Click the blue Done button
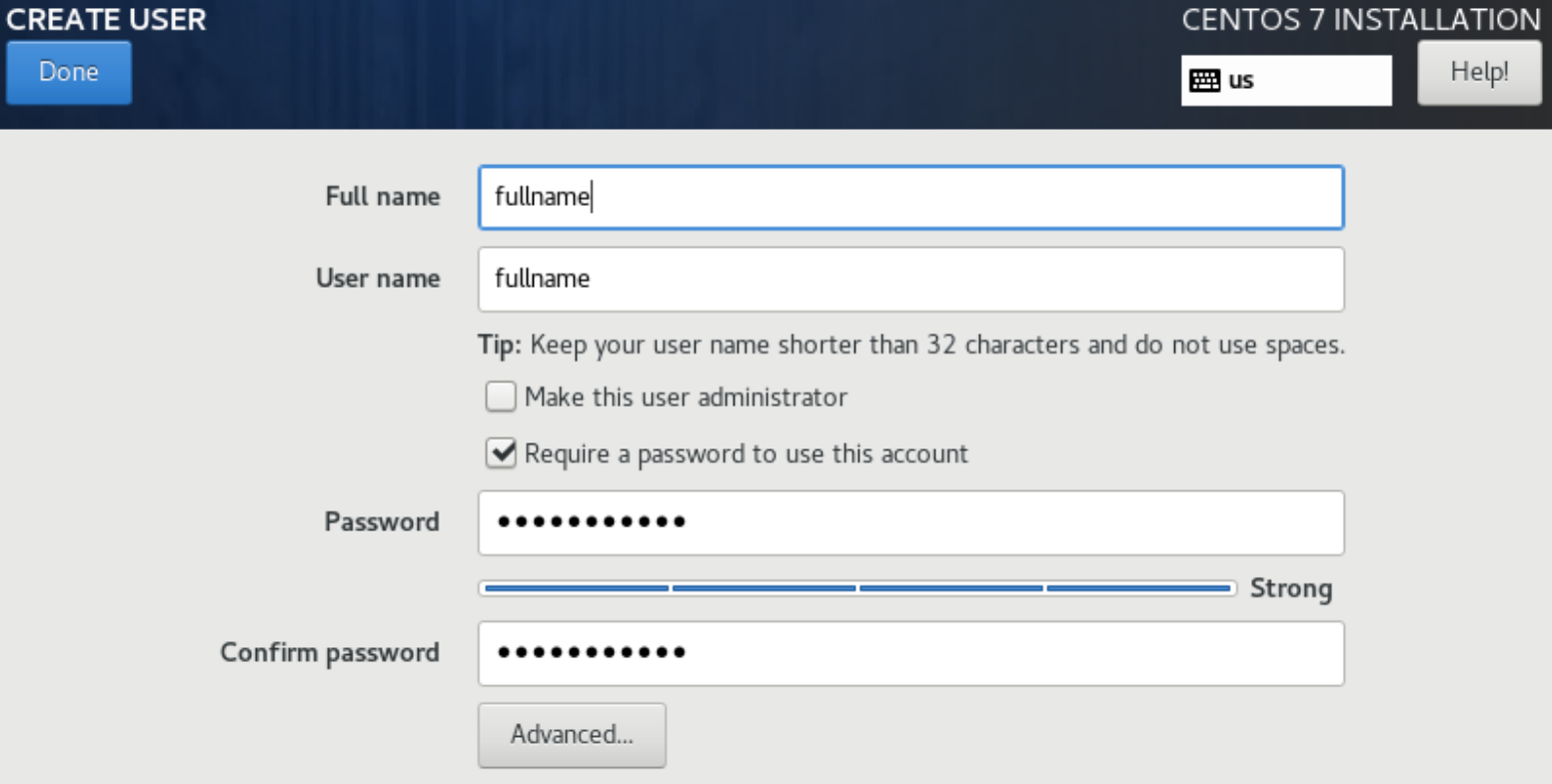1552x784 pixels. pyautogui.click(x=69, y=72)
